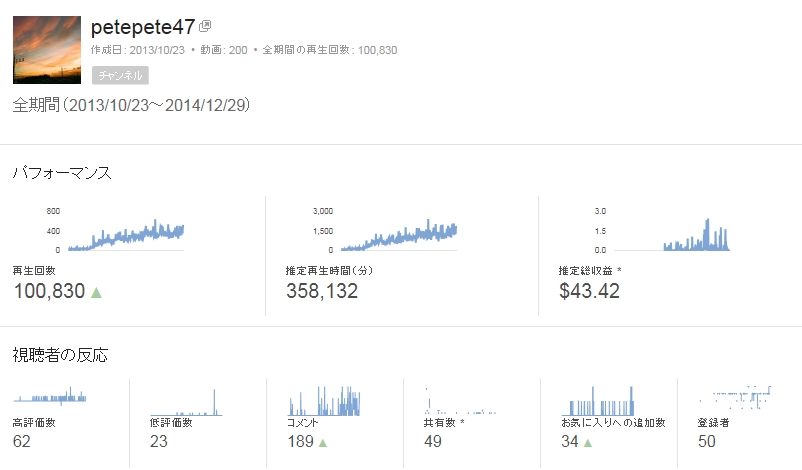This screenshot has height=470, width=802.
Task: Select the 再生回数 label
Action: pyautogui.click(x=34, y=271)
